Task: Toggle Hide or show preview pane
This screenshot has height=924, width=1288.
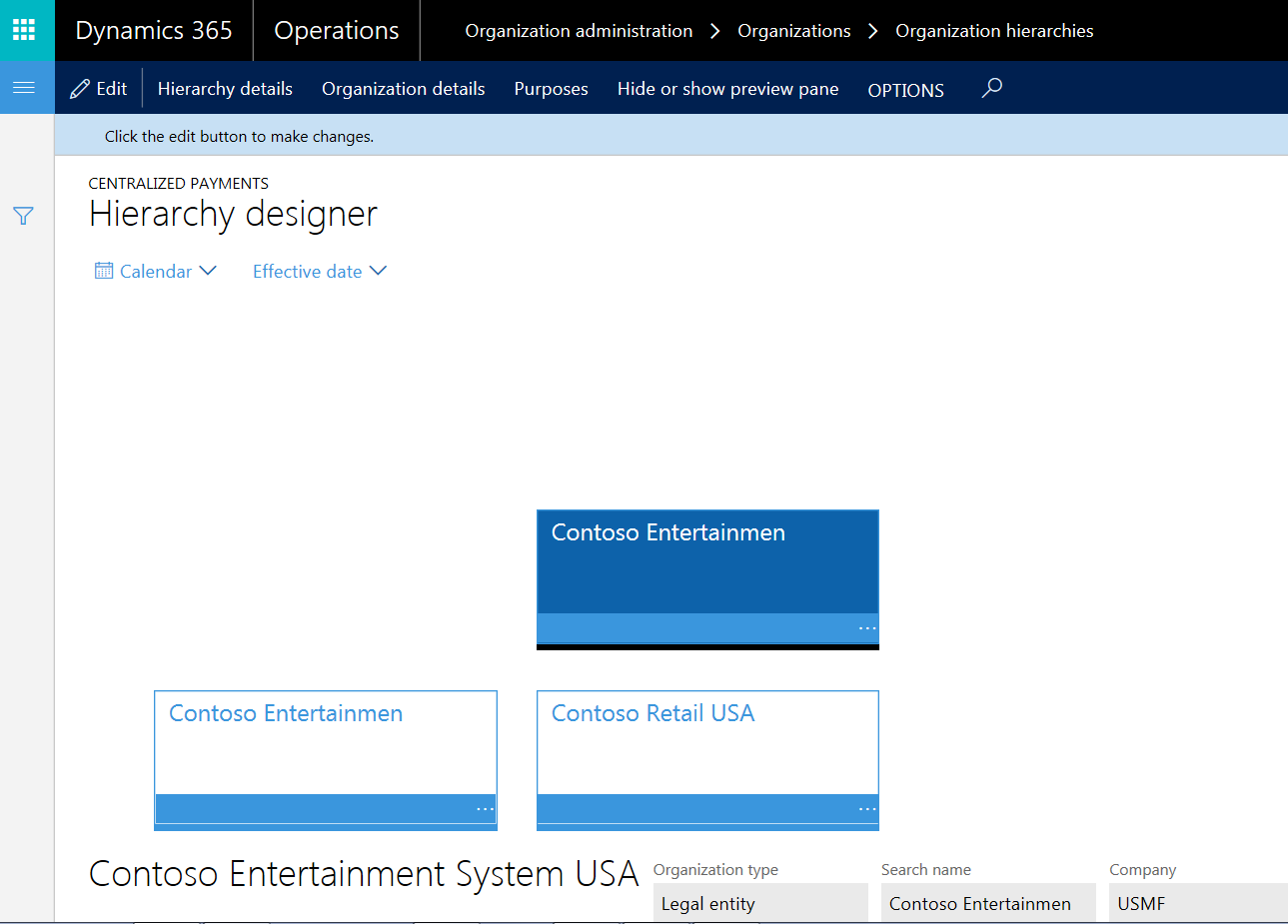Action: (x=727, y=89)
